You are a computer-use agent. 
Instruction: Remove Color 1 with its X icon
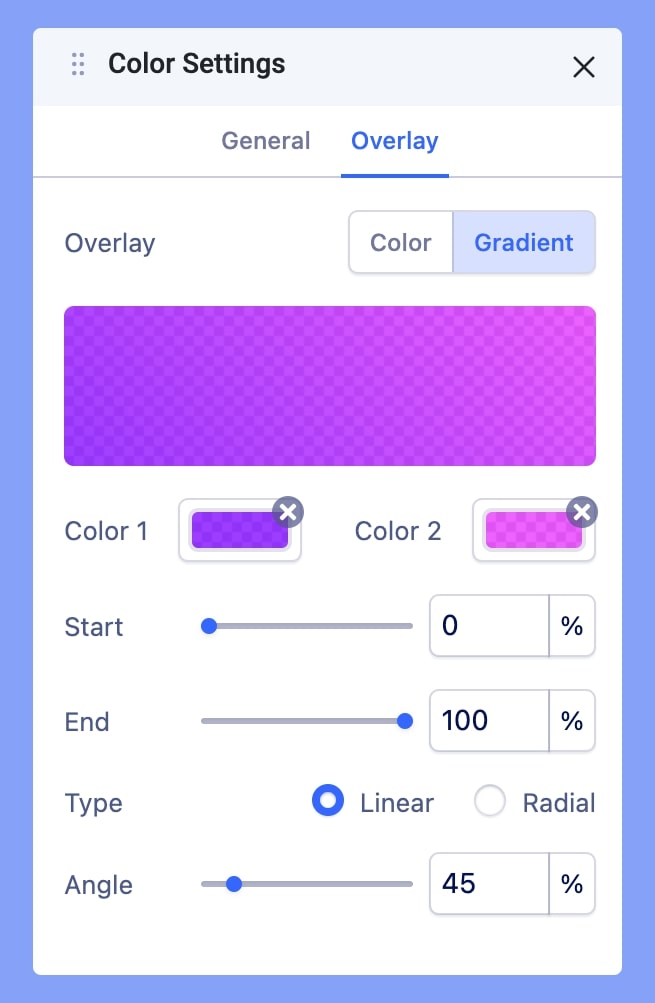(288, 513)
